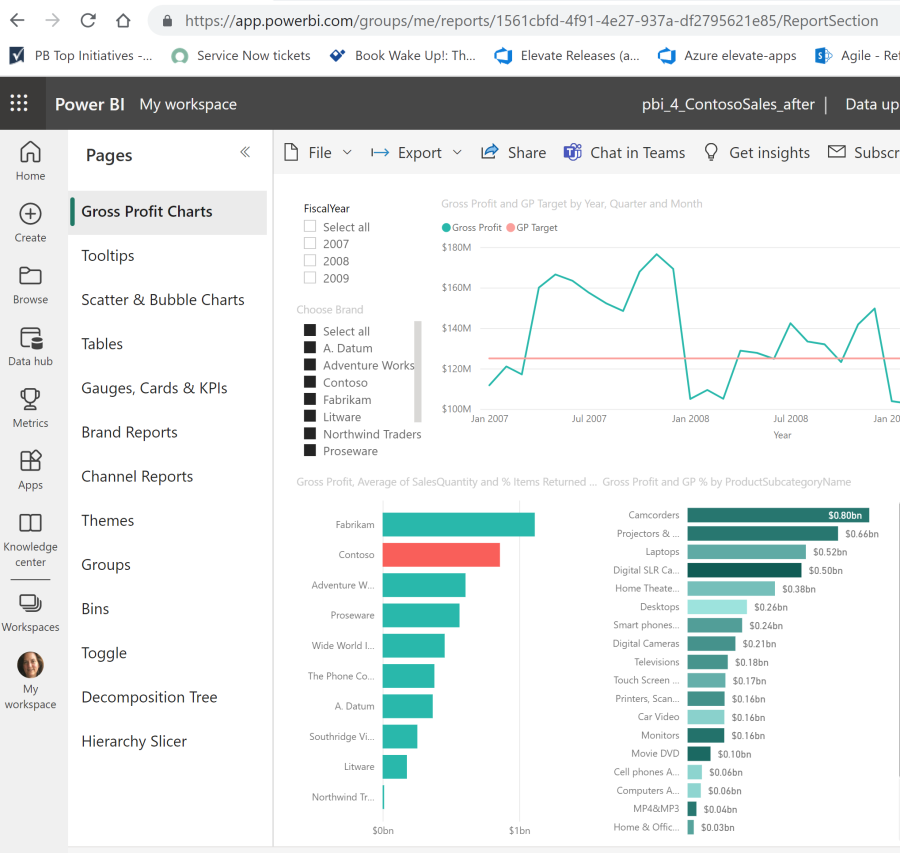Open PB Top Initiatives bookmark
This screenshot has height=853, width=900.
(x=81, y=56)
